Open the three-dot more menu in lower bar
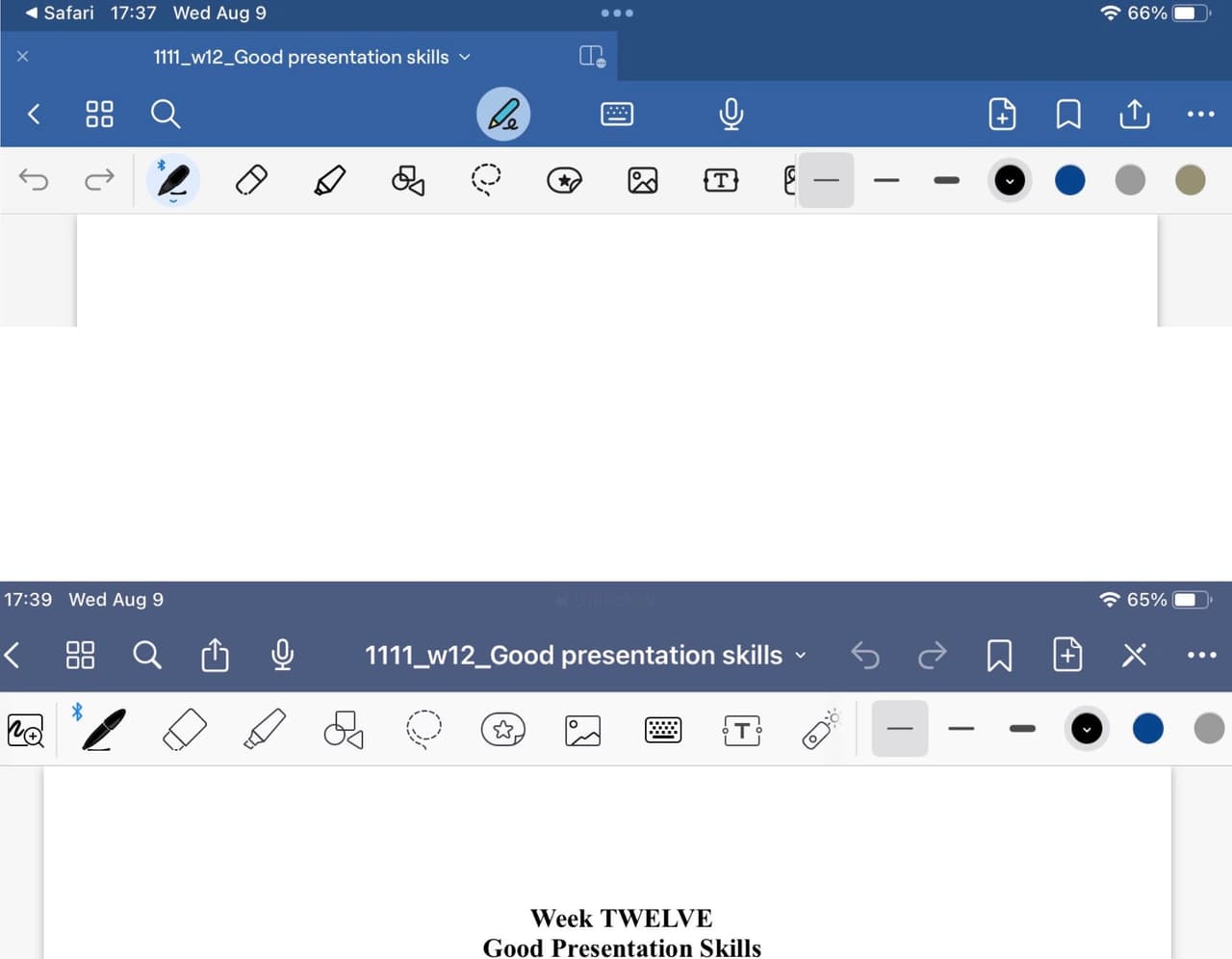Image resolution: width=1232 pixels, height=959 pixels. (x=1201, y=655)
